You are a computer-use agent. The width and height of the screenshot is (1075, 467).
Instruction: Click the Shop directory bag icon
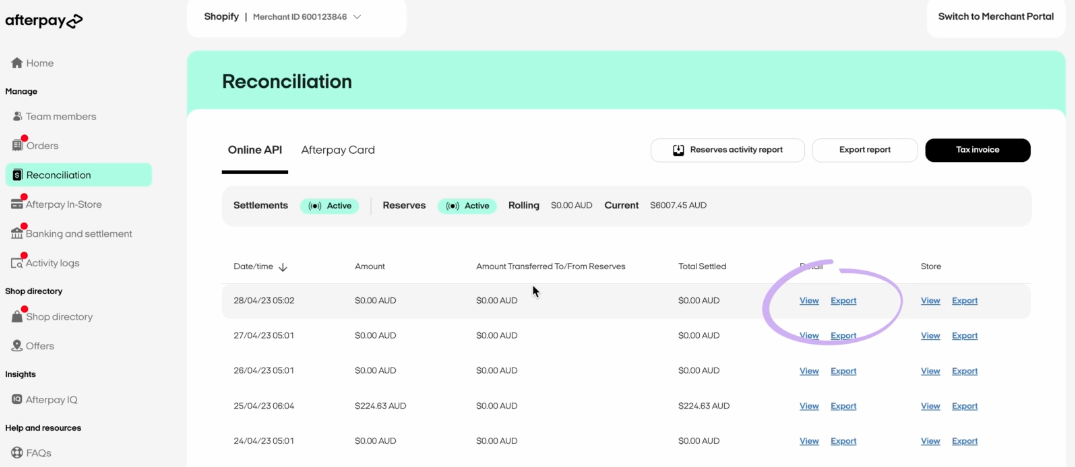pos(17,317)
